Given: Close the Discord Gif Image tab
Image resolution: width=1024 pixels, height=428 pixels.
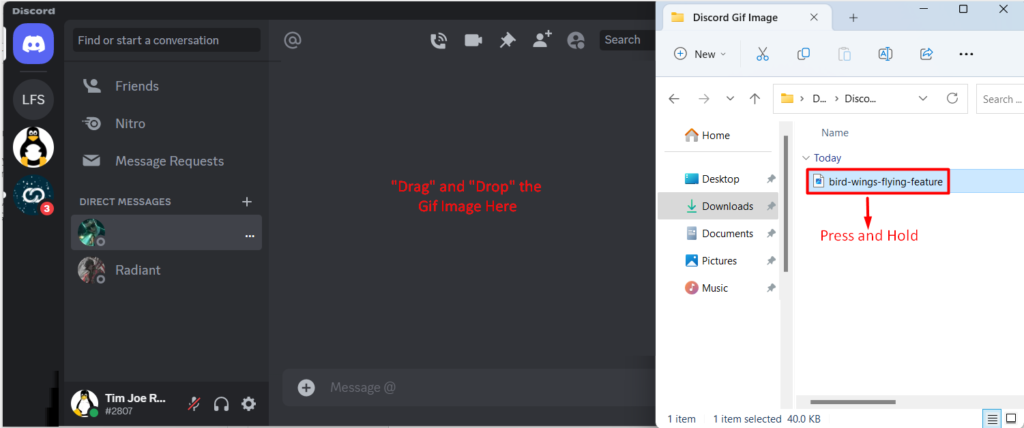Looking at the screenshot, I should (x=814, y=18).
